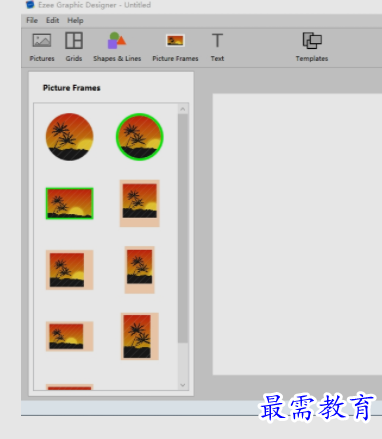Screen dimensions: 382x439
Task: Pick the polaroid frame beside the green rectangle
Action: click(140, 203)
